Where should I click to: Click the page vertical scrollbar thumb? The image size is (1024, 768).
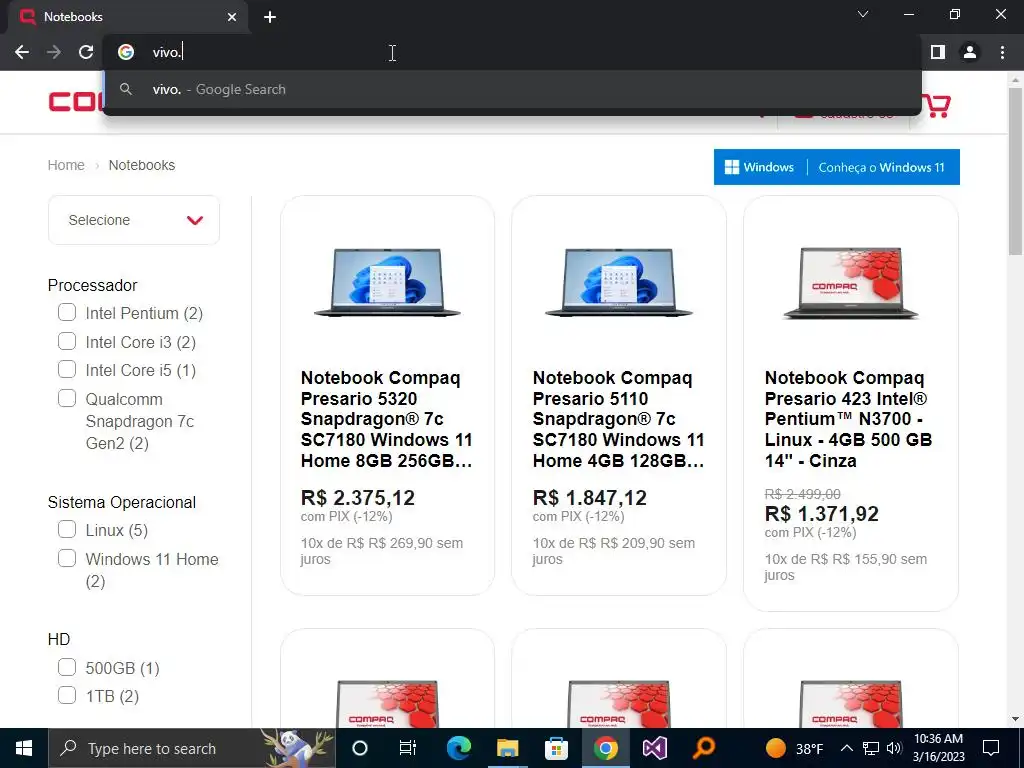(x=1016, y=171)
